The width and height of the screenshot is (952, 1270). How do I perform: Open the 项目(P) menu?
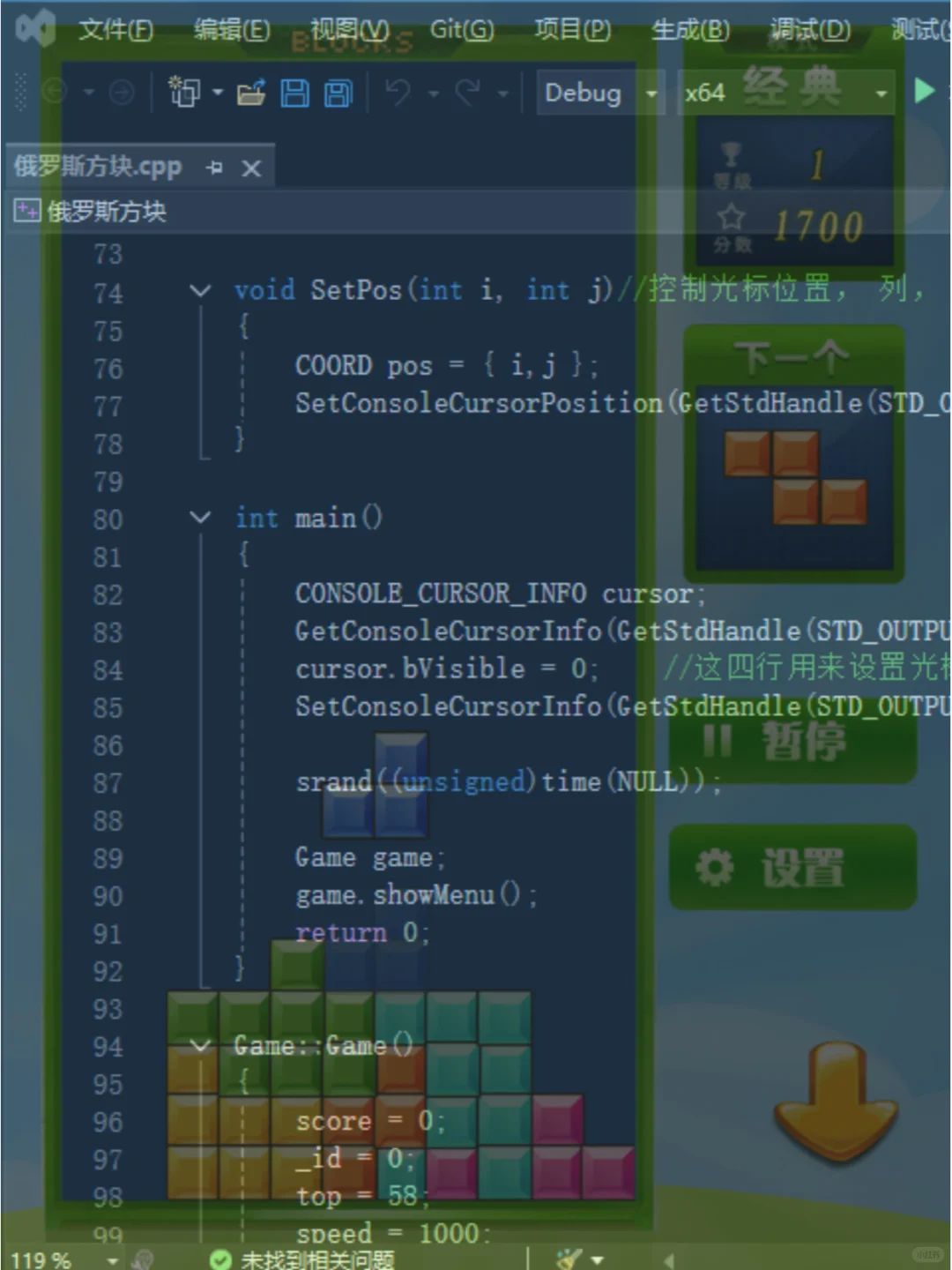point(572,31)
